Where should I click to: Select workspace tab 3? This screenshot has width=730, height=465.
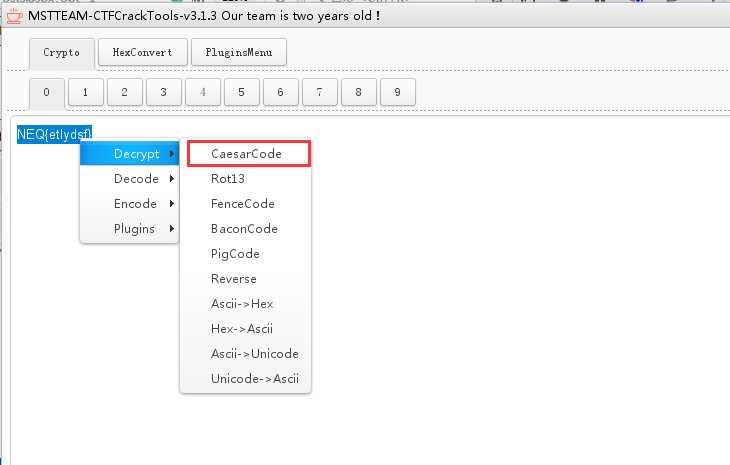[x=164, y=92]
